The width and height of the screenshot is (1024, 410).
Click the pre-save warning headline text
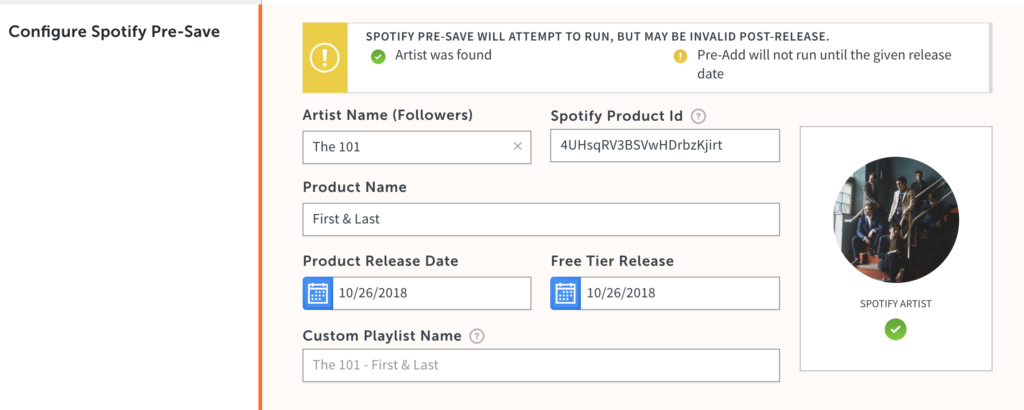(598, 37)
